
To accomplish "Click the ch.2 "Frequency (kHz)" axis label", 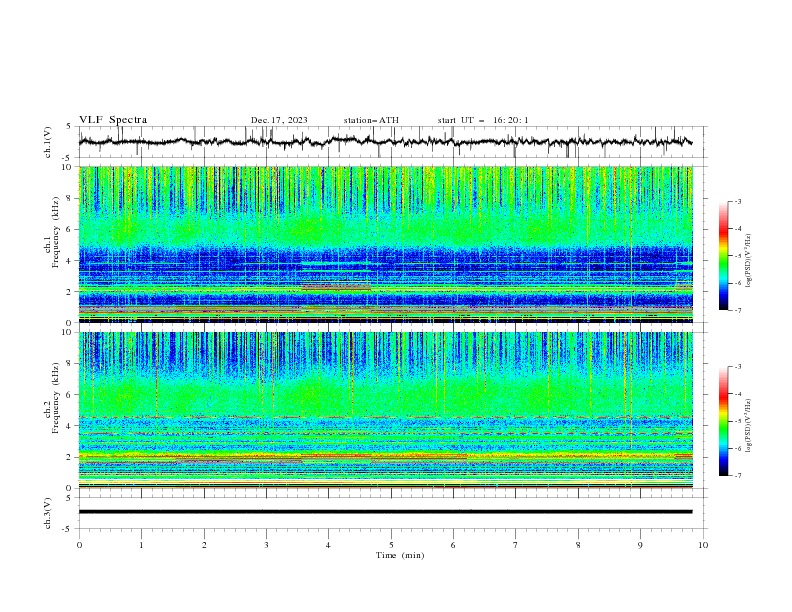I will click(x=55, y=398).
